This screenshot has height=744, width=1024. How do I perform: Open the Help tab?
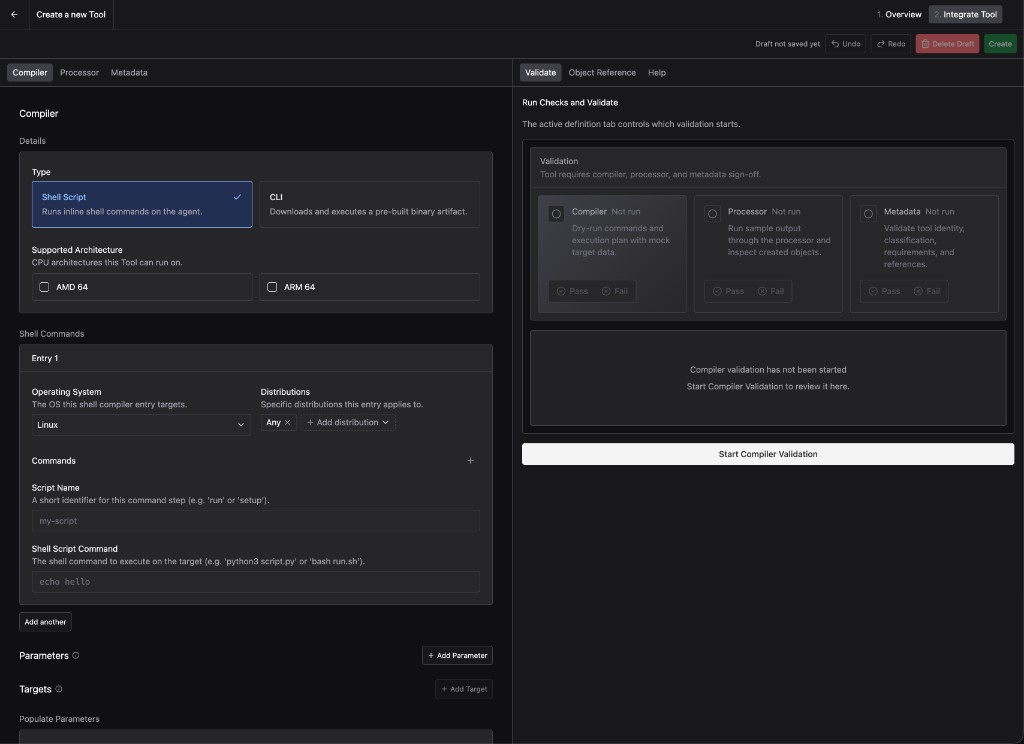657,73
